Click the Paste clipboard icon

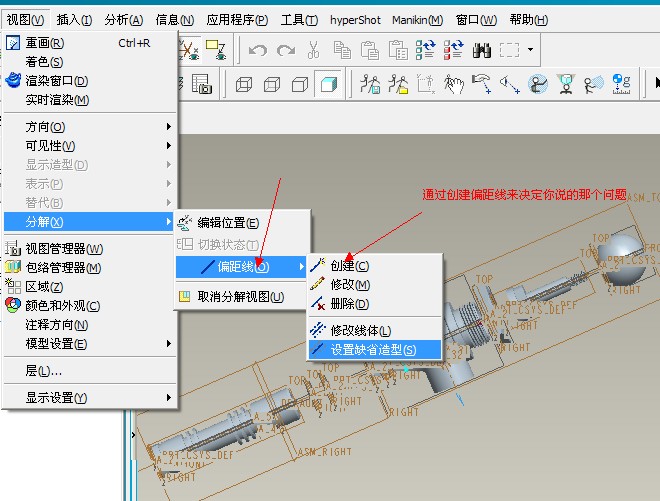click(370, 50)
